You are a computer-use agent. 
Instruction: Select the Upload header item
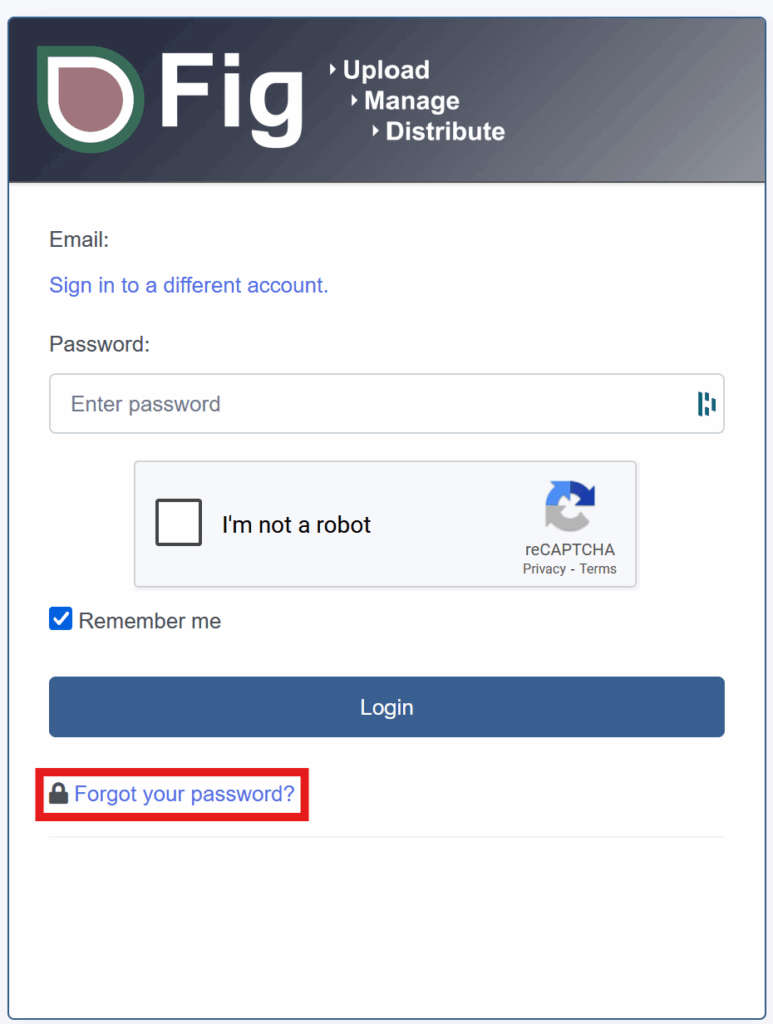(x=386, y=70)
